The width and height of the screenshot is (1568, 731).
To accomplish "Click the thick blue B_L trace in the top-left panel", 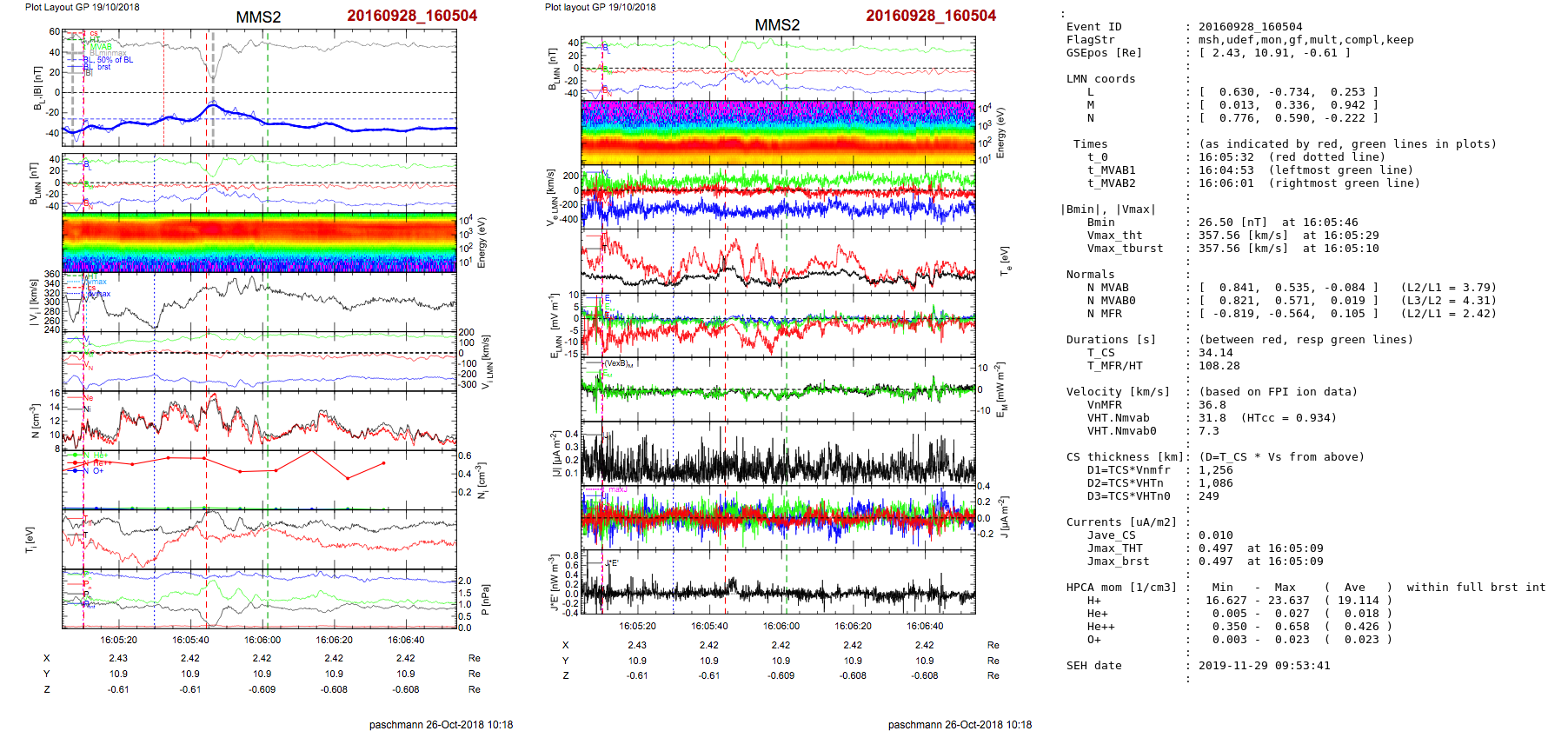I will [348, 128].
